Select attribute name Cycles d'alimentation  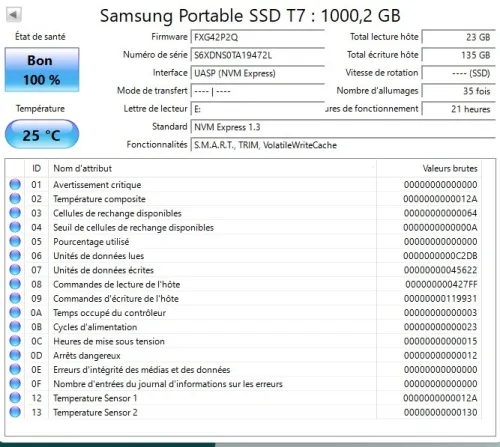pos(95,327)
